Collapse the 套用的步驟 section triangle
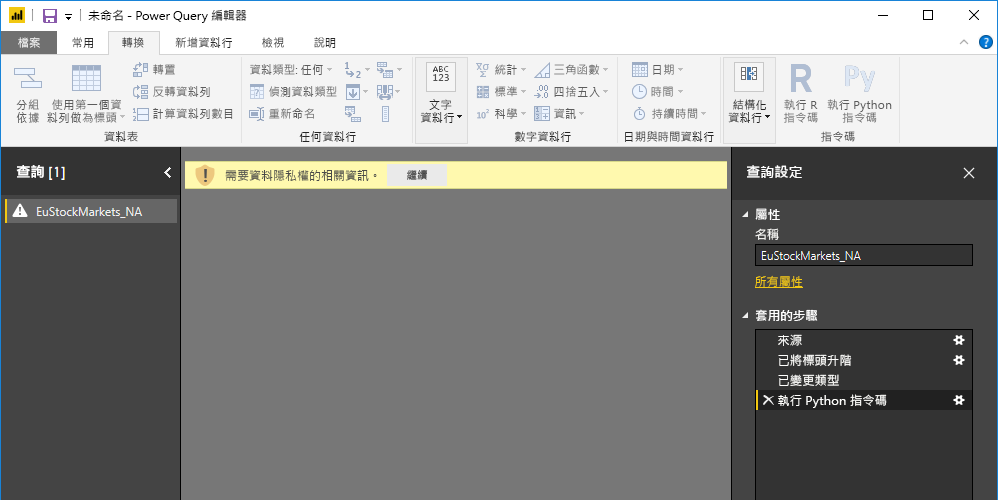This screenshot has height=500, width=998. [745, 316]
